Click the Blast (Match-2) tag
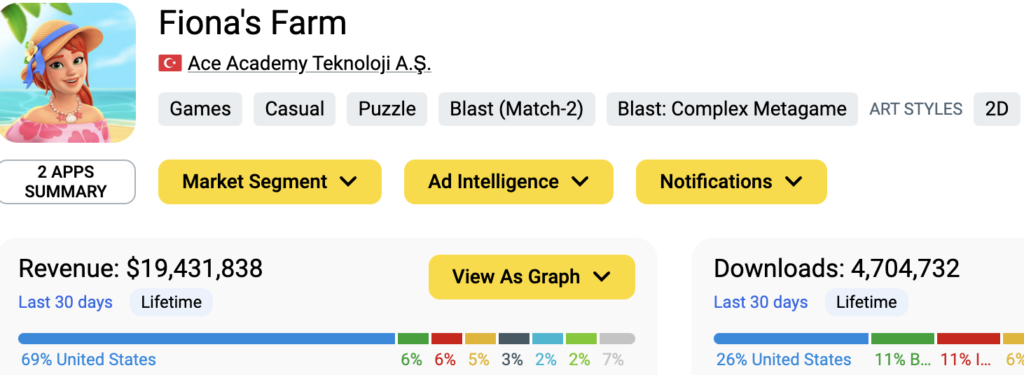The height and width of the screenshot is (375, 1024). pos(517,108)
